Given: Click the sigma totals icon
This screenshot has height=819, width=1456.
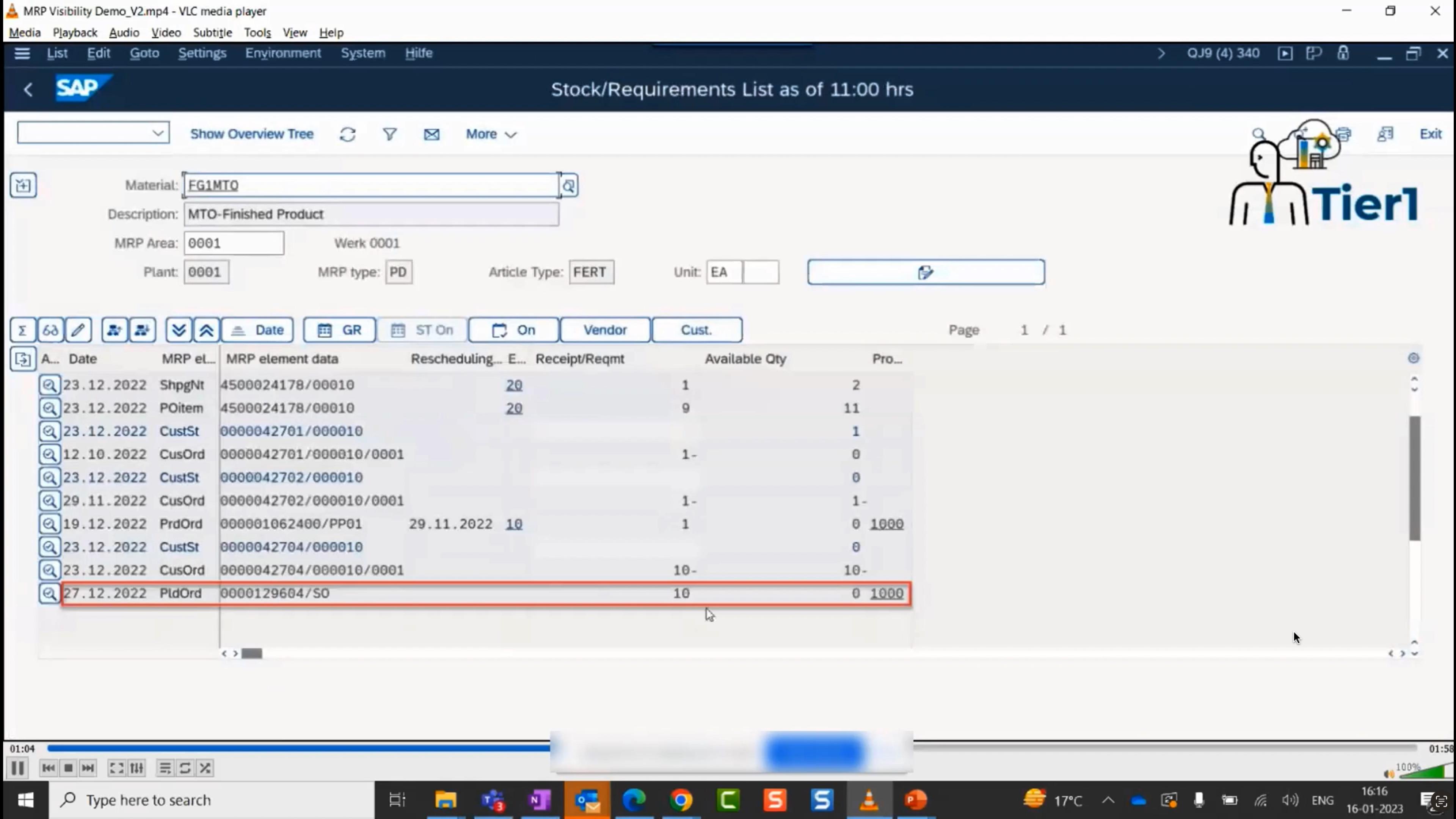Looking at the screenshot, I should (x=23, y=330).
